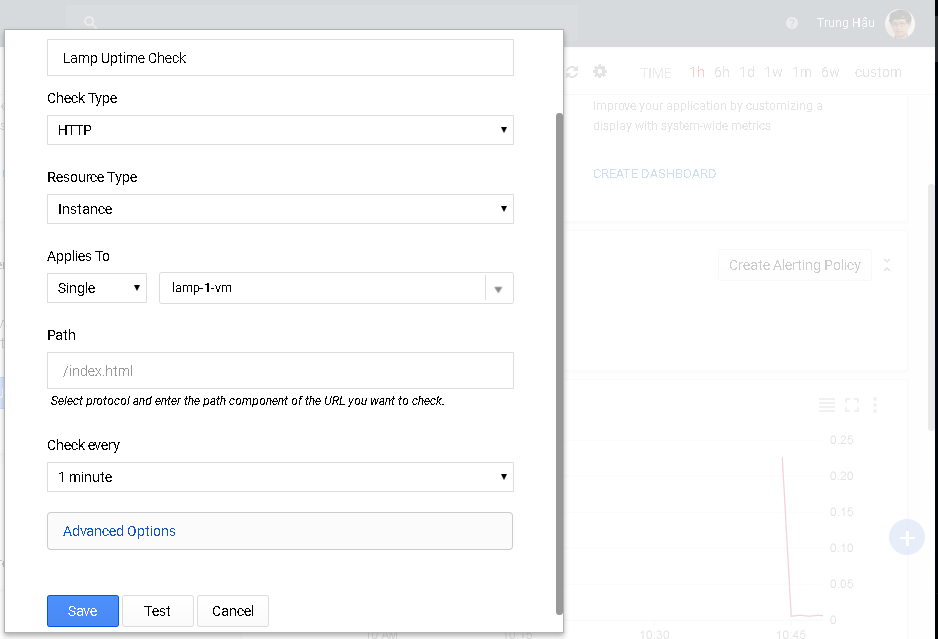Open the dashboard settings gear icon

[x=599, y=72]
